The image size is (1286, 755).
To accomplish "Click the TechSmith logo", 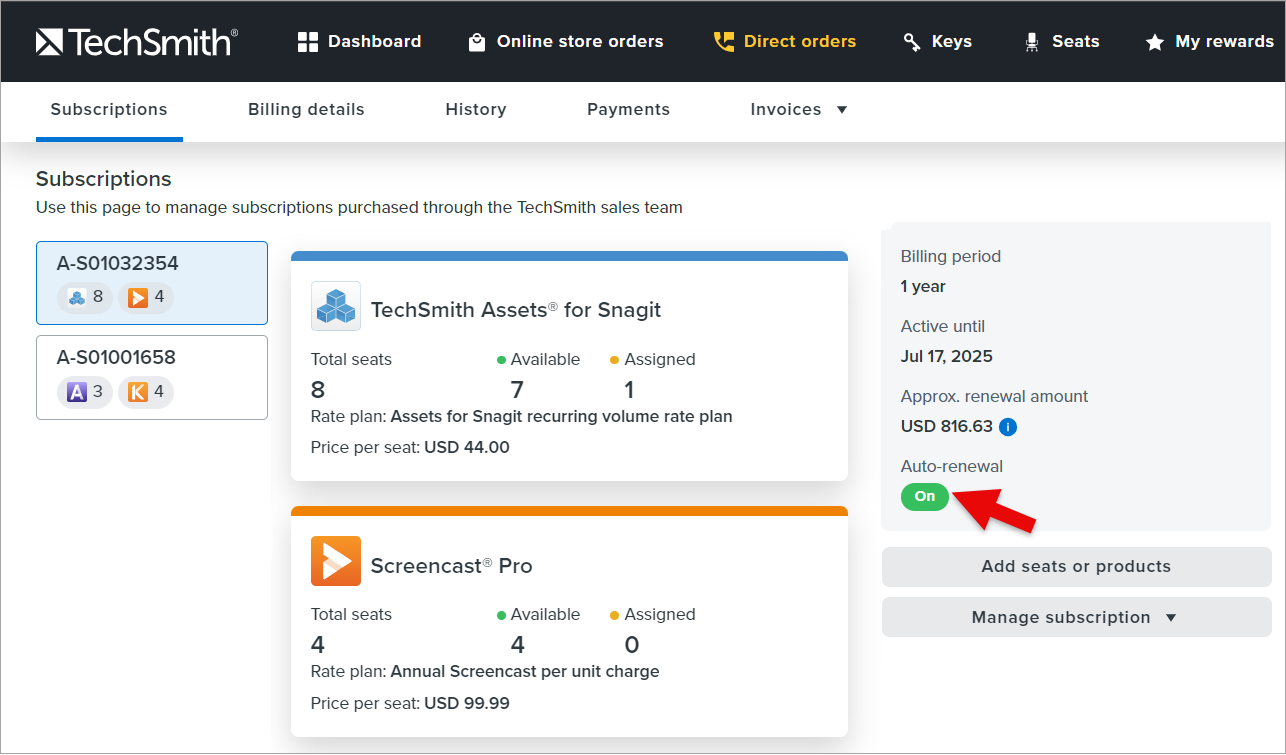I will tap(137, 41).
